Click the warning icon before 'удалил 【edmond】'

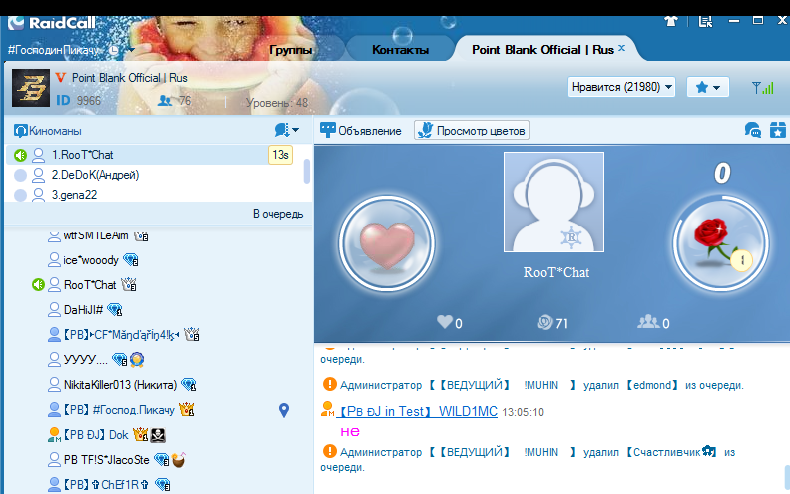(x=330, y=384)
